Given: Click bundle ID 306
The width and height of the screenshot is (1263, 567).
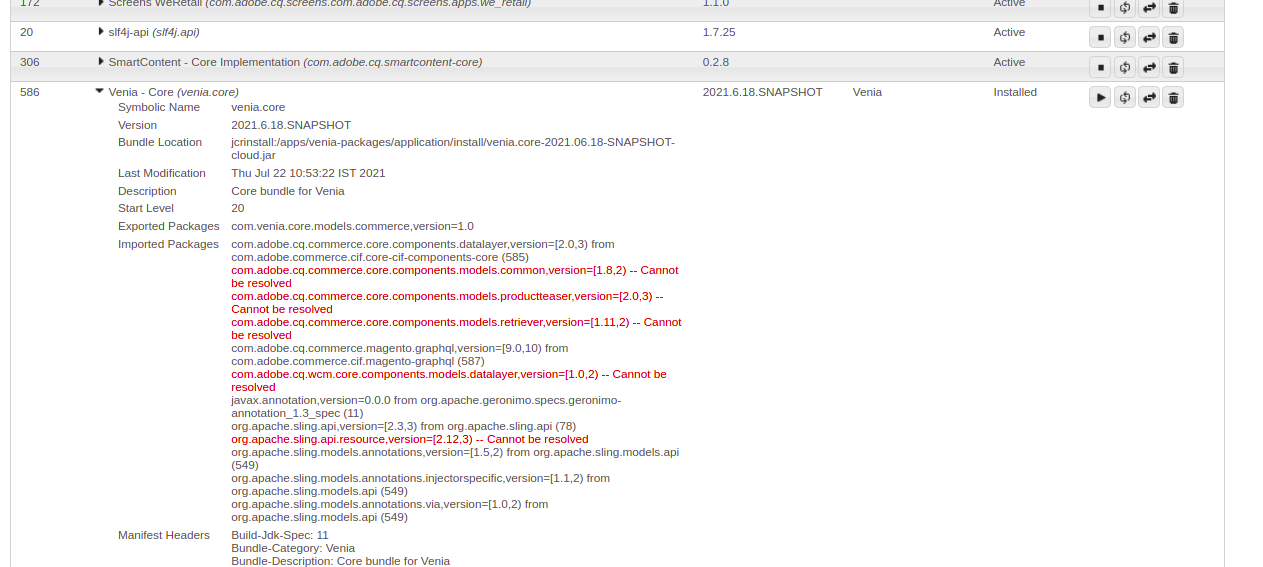Looking at the screenshot, I should tap(30, 62).
